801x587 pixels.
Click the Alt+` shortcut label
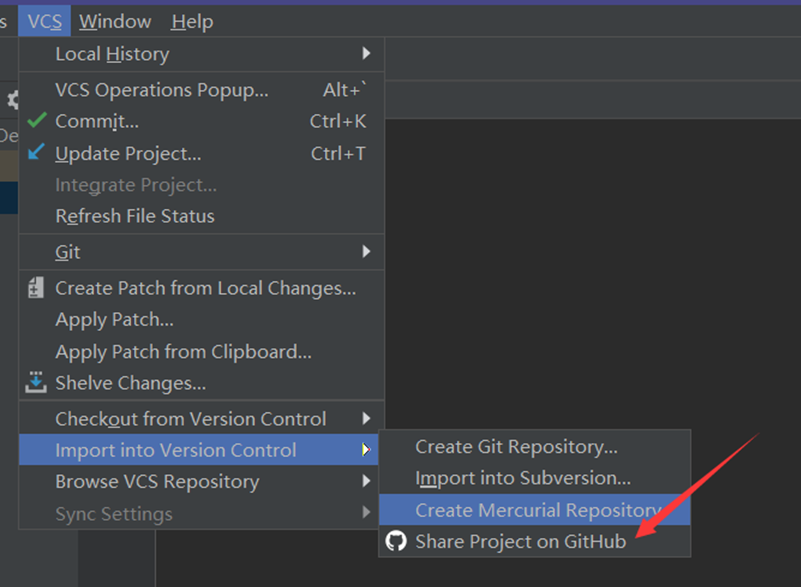[345, 90]
